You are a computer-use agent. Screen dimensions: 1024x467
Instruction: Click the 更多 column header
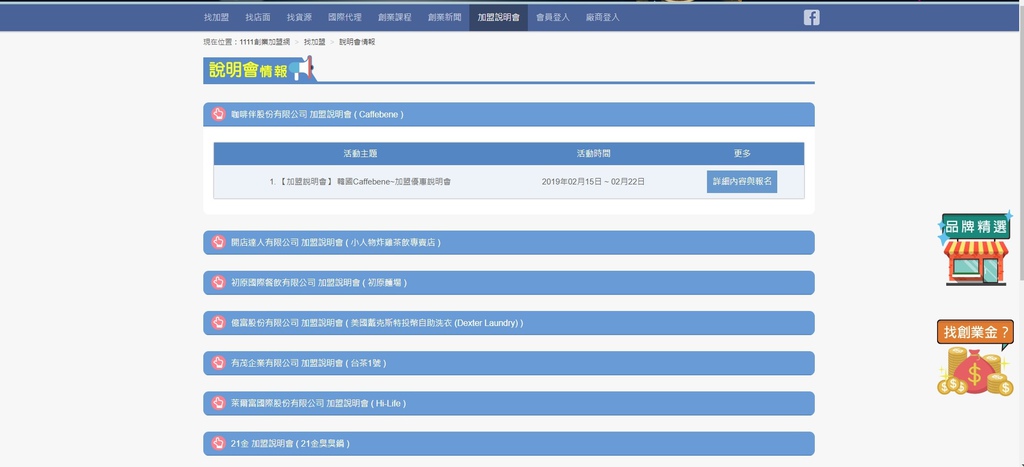742,153
